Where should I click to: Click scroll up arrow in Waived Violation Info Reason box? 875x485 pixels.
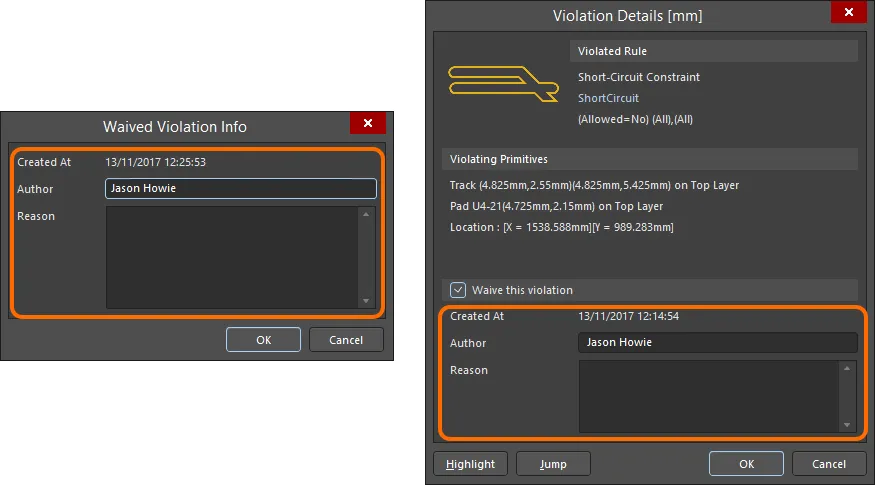click(366, 214)
